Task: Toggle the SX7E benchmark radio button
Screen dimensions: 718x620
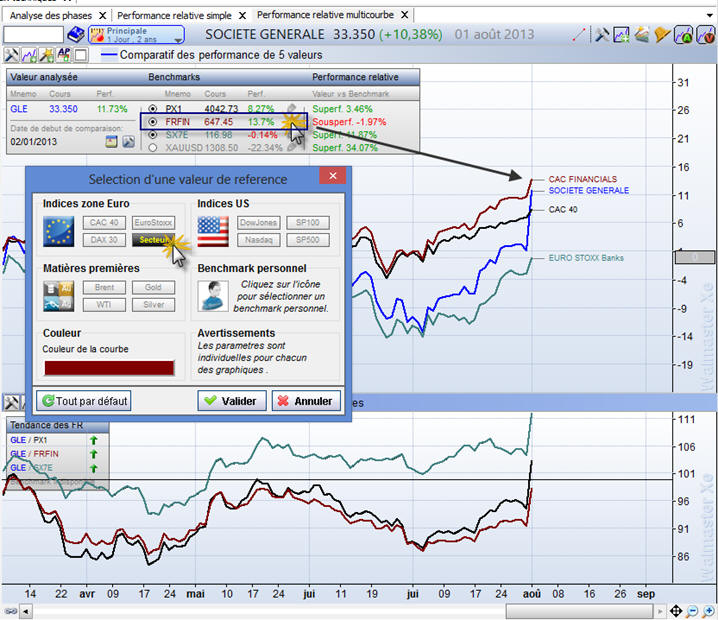Action: tap(152, 135)
